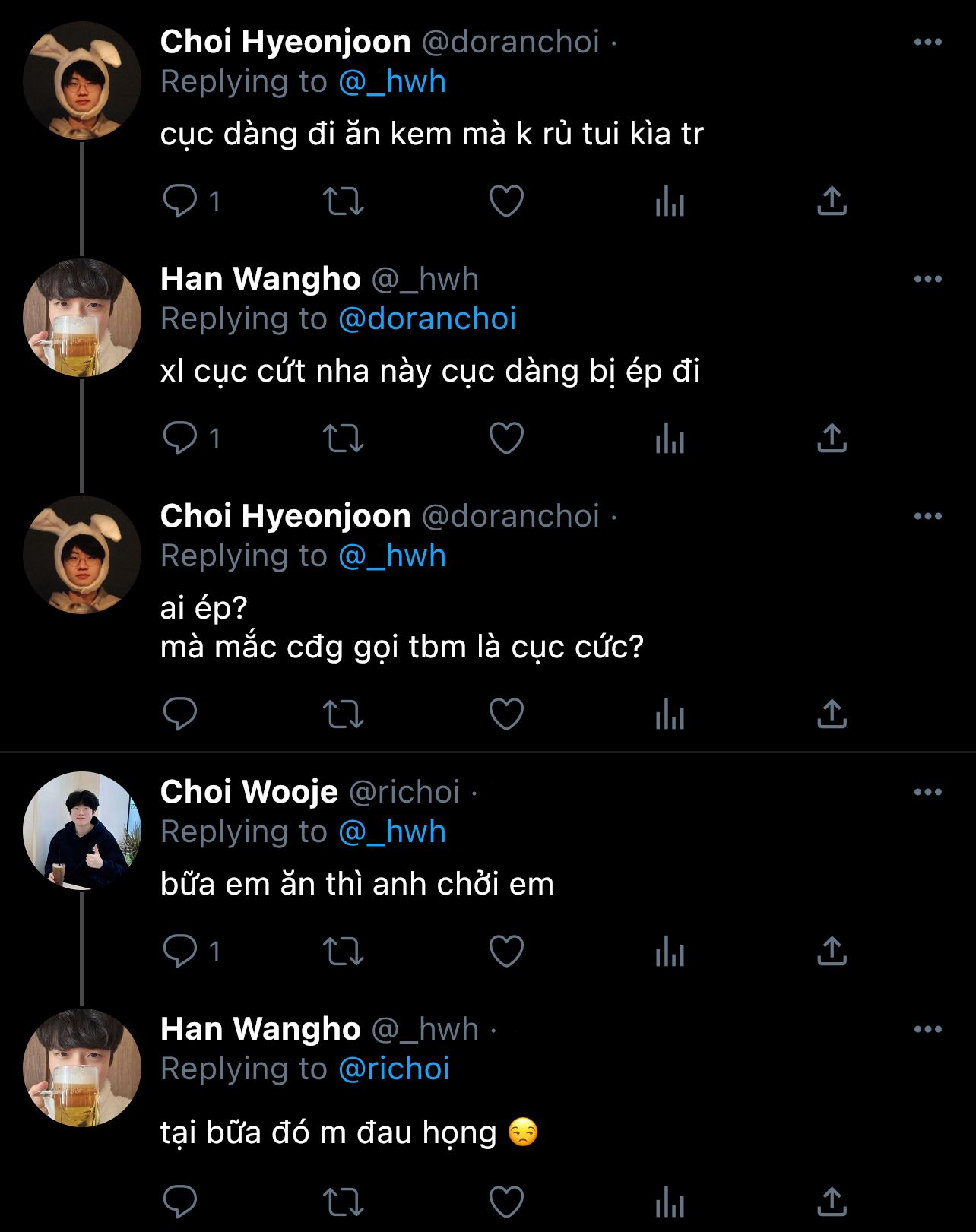Share the first tweet by Choi Hyeonjoon
This screenshot has width=976, height=1232.
point(832,201)
